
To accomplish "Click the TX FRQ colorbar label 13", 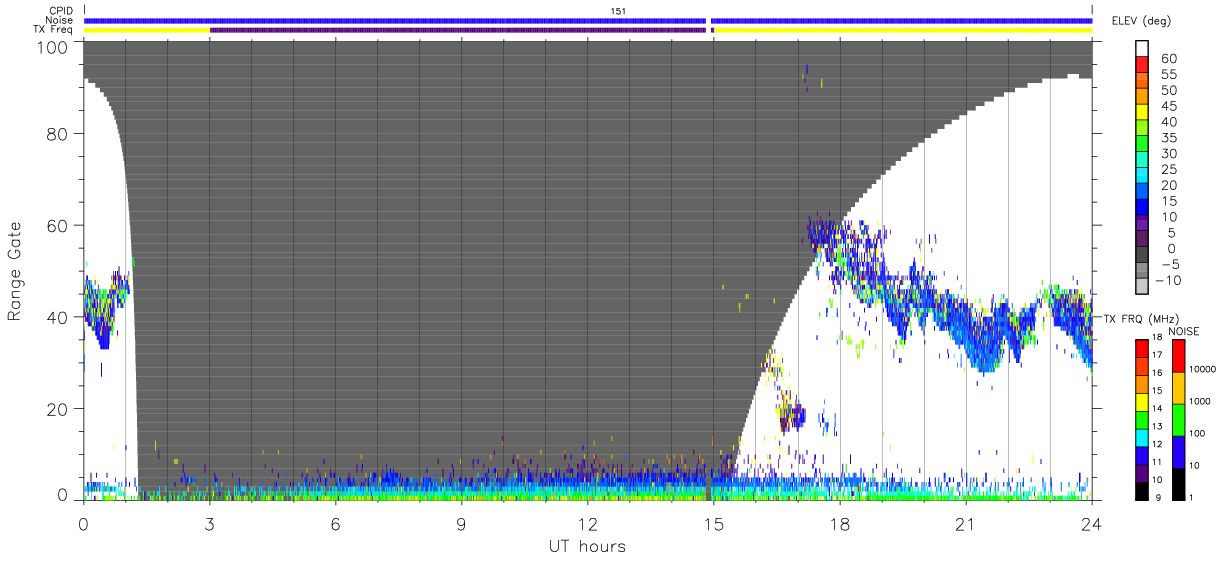I will coord(1158,426).
